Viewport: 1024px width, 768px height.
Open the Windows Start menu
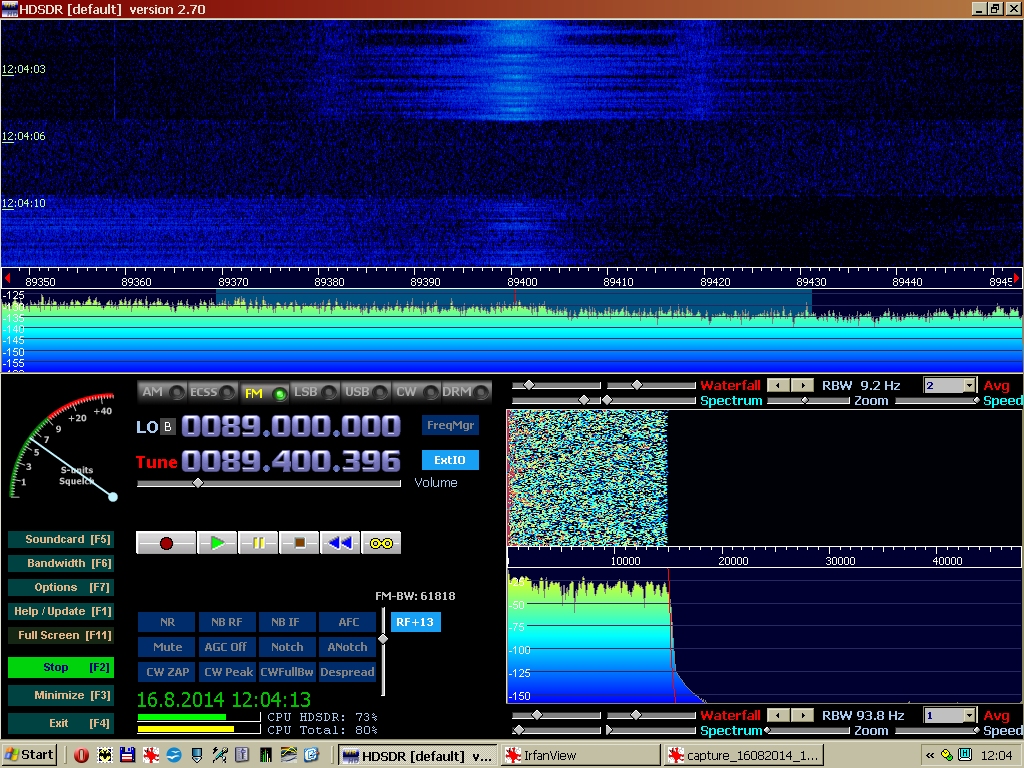[x=29, y=755]
